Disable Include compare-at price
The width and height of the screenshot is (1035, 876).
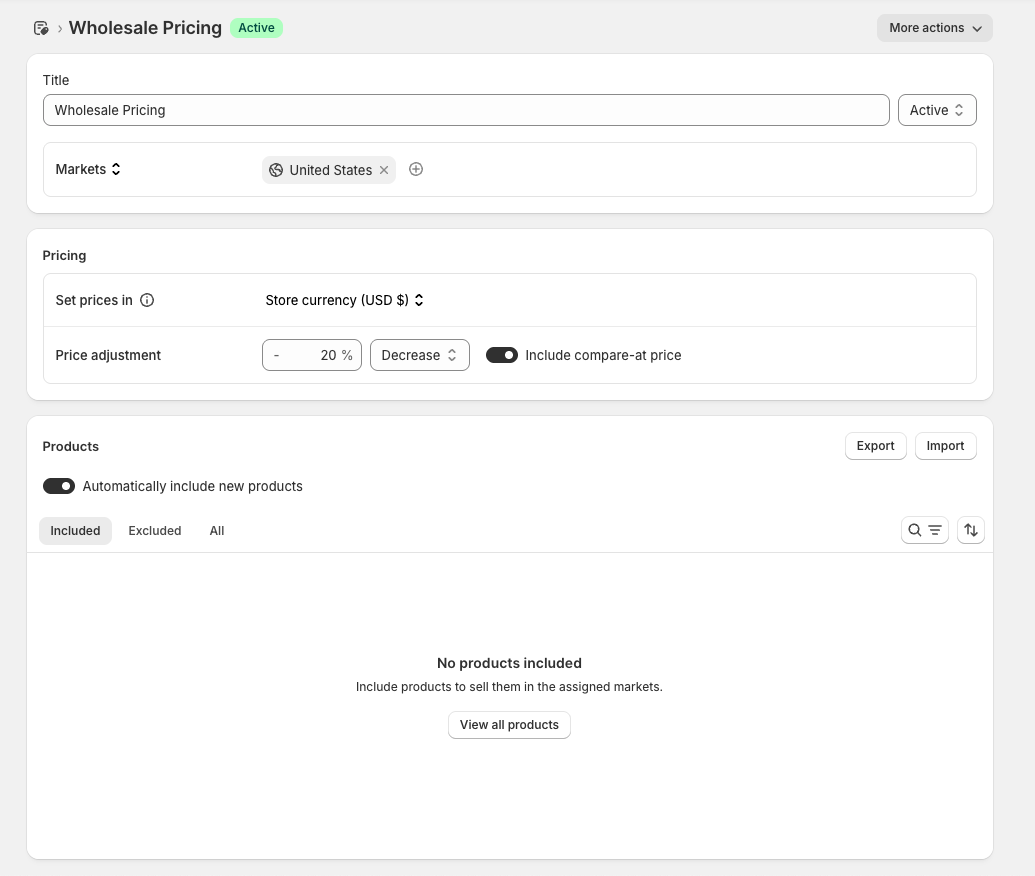501,355
